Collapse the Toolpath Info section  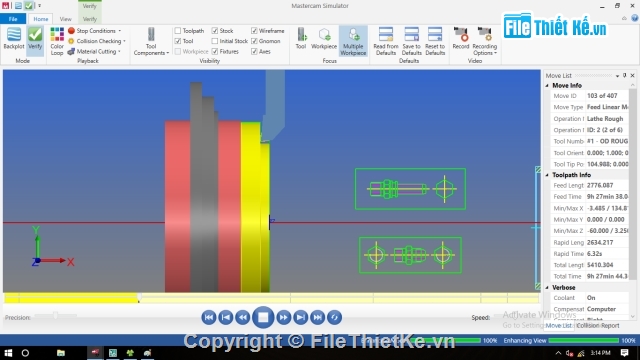547,175
